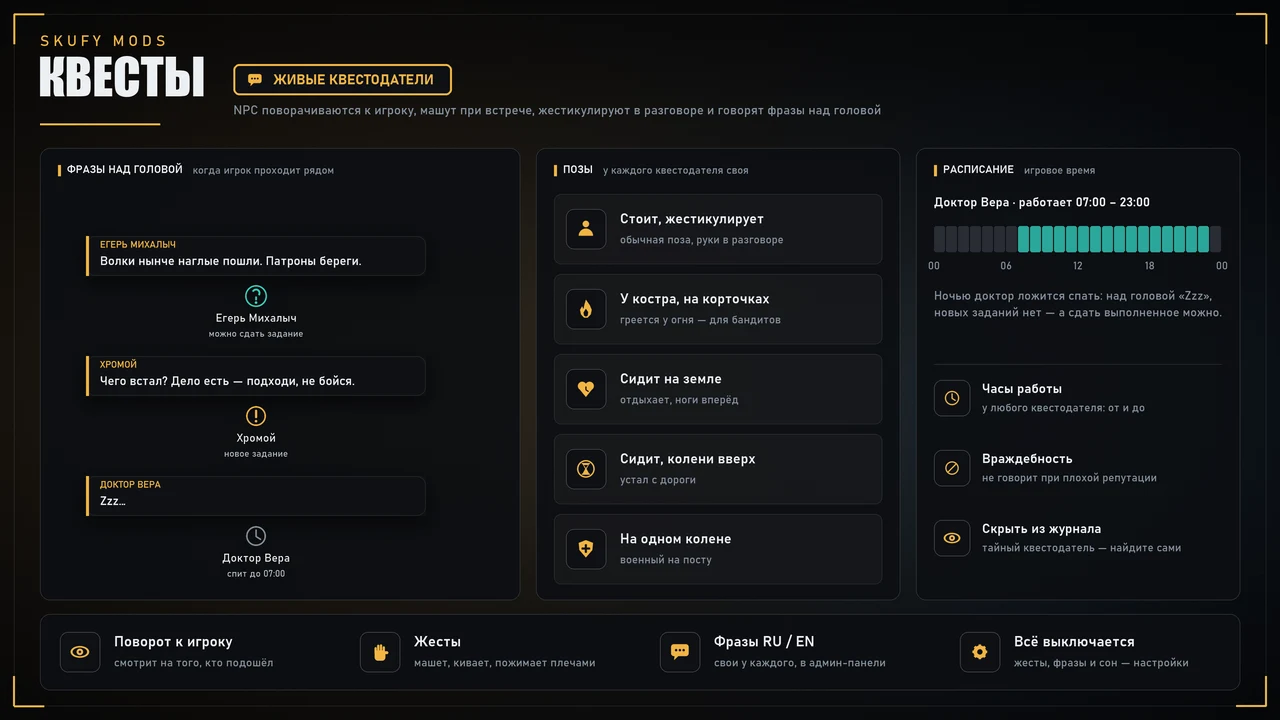Click the «Часы работы» label
This screenshot has width=1280, height=720.
(1022, 389)
